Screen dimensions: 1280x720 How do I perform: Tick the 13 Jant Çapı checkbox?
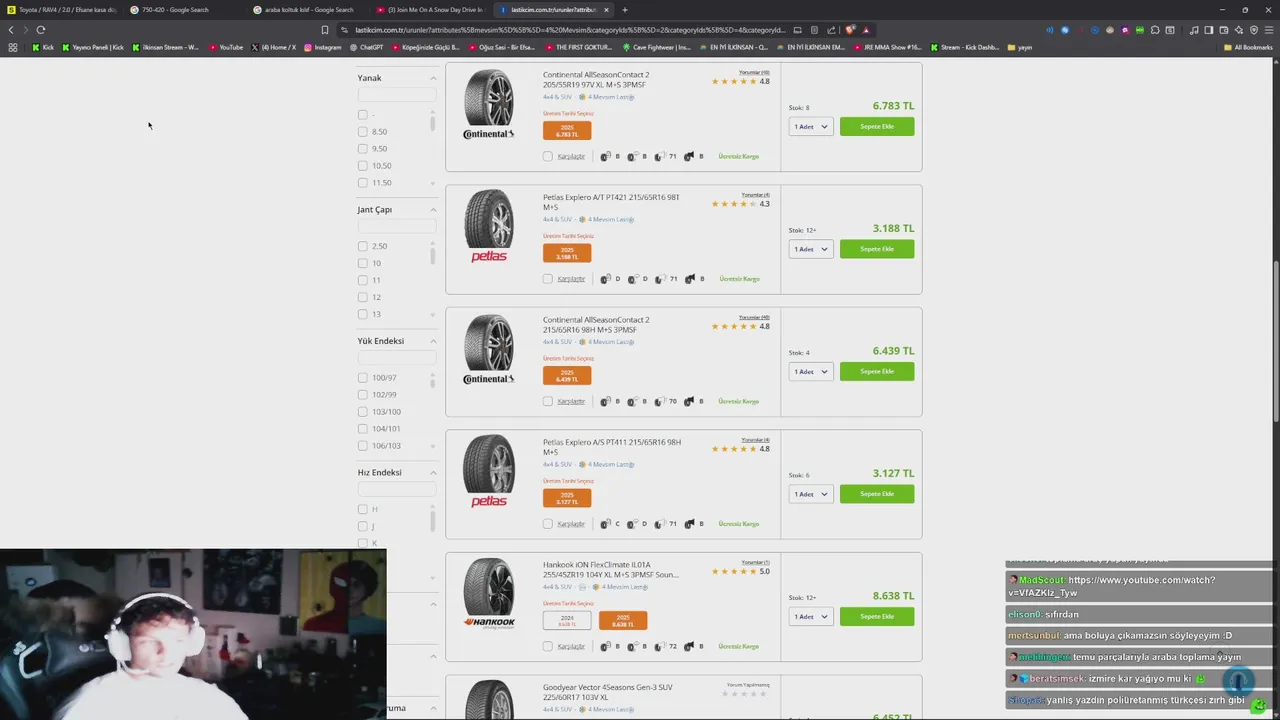click(363, 314)
